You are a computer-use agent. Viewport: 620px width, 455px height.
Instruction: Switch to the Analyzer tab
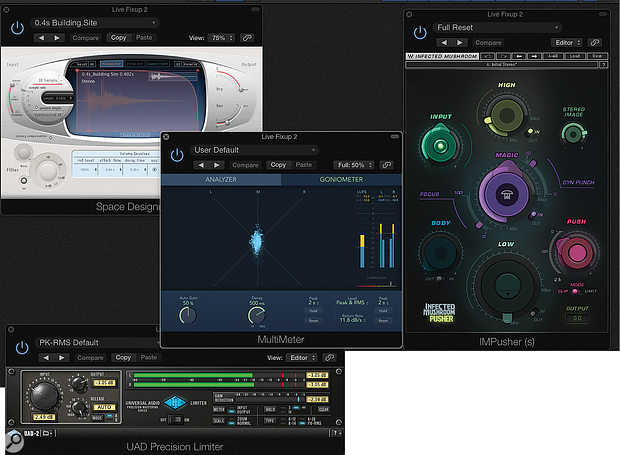pos(221,179)
